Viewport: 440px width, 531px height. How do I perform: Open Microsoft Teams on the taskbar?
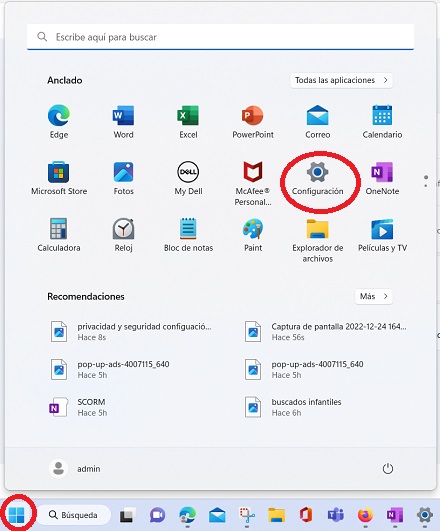336,515
